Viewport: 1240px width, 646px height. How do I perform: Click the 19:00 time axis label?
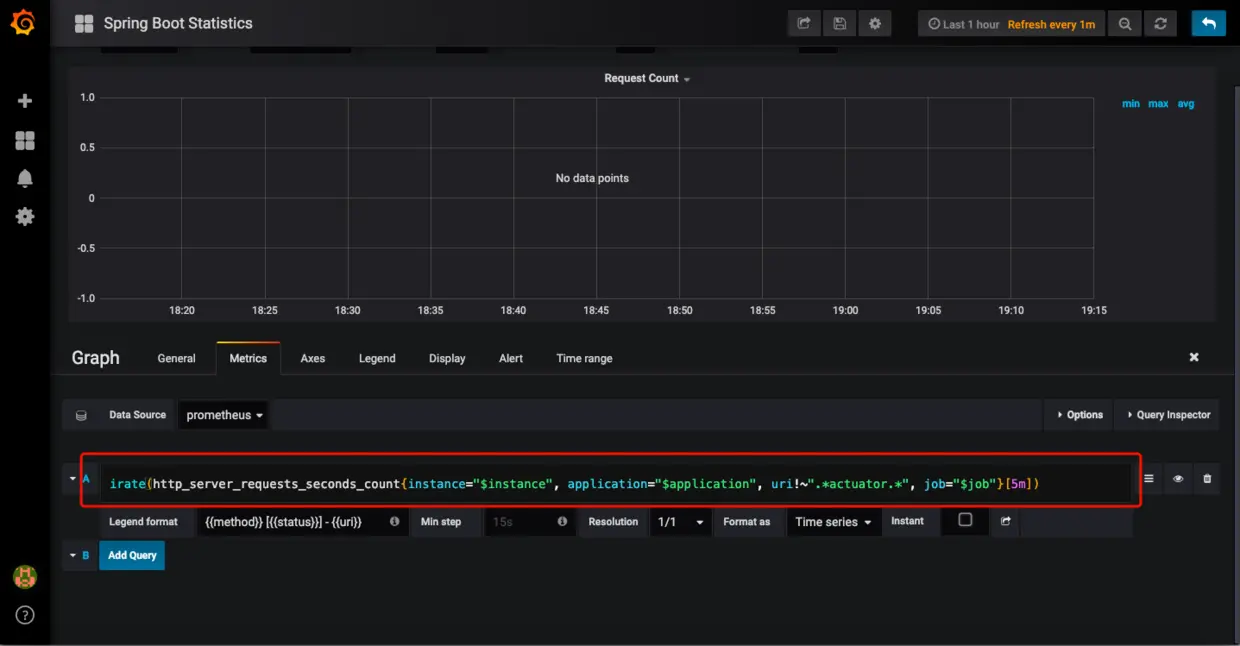845,310
